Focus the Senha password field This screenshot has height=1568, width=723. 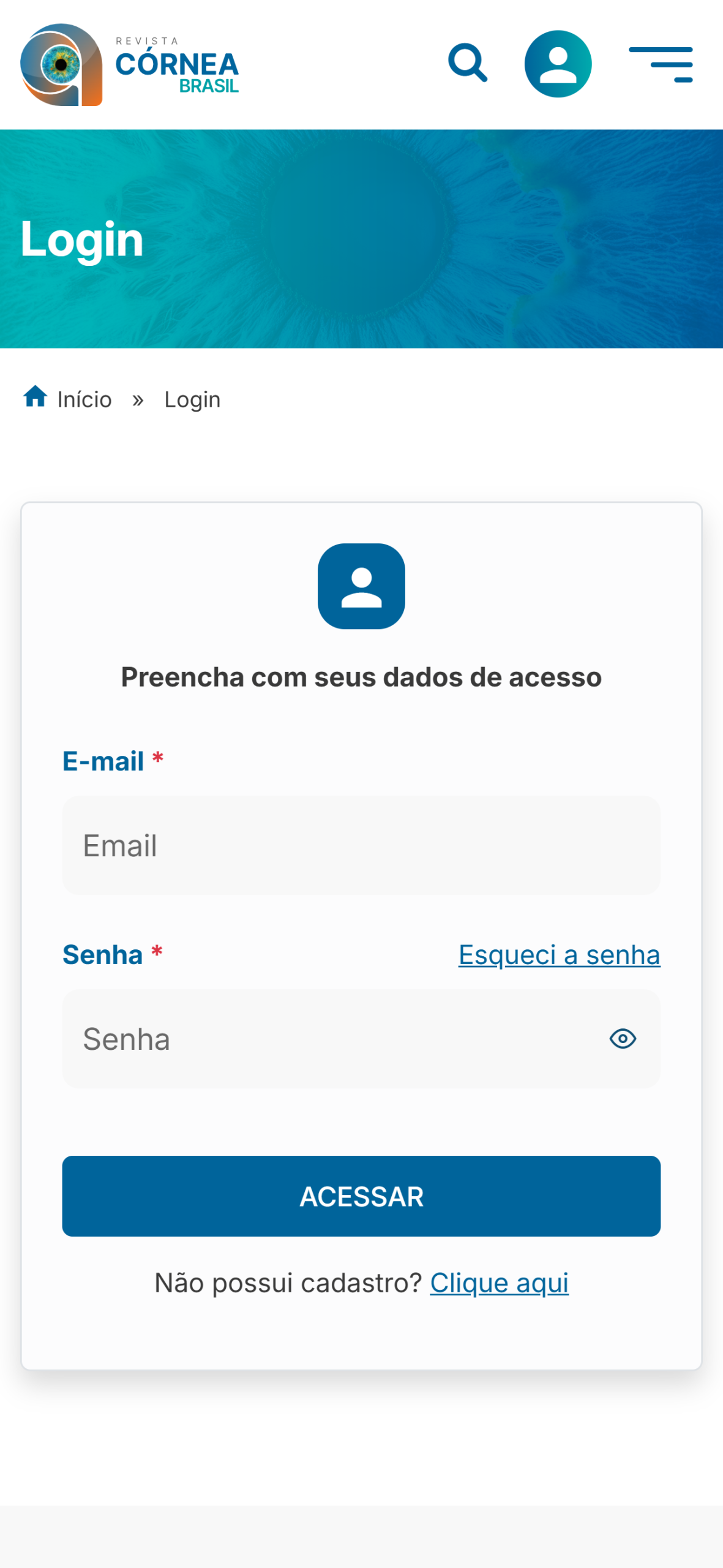point(331,1039)
